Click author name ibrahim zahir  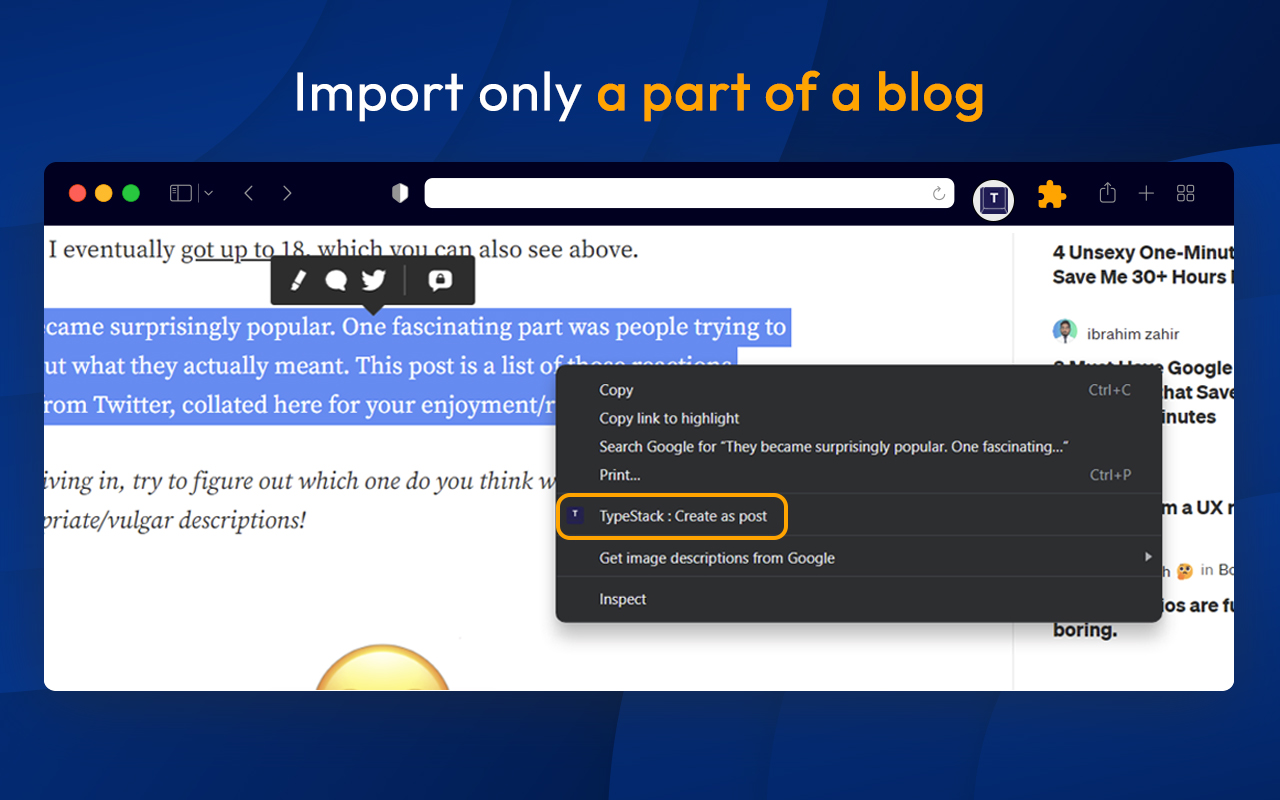click(x=1133, y=334)
